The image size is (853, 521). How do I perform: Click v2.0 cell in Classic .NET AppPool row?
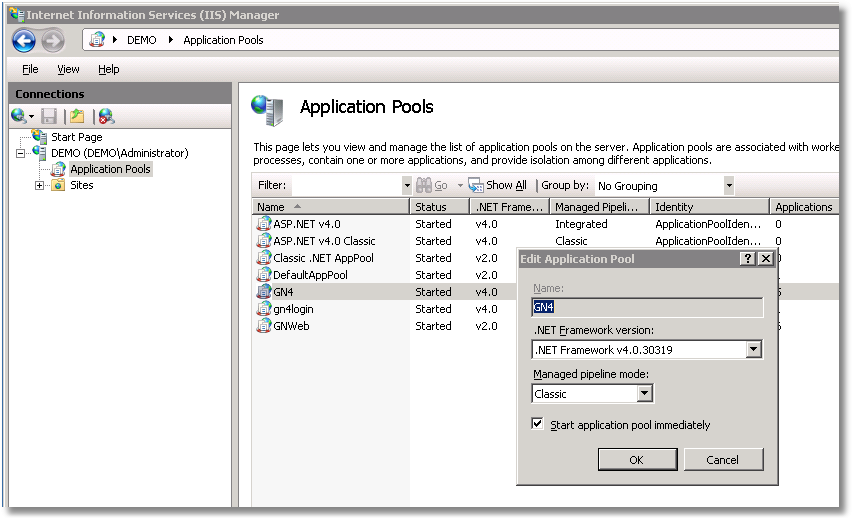[x=486, y=258]
